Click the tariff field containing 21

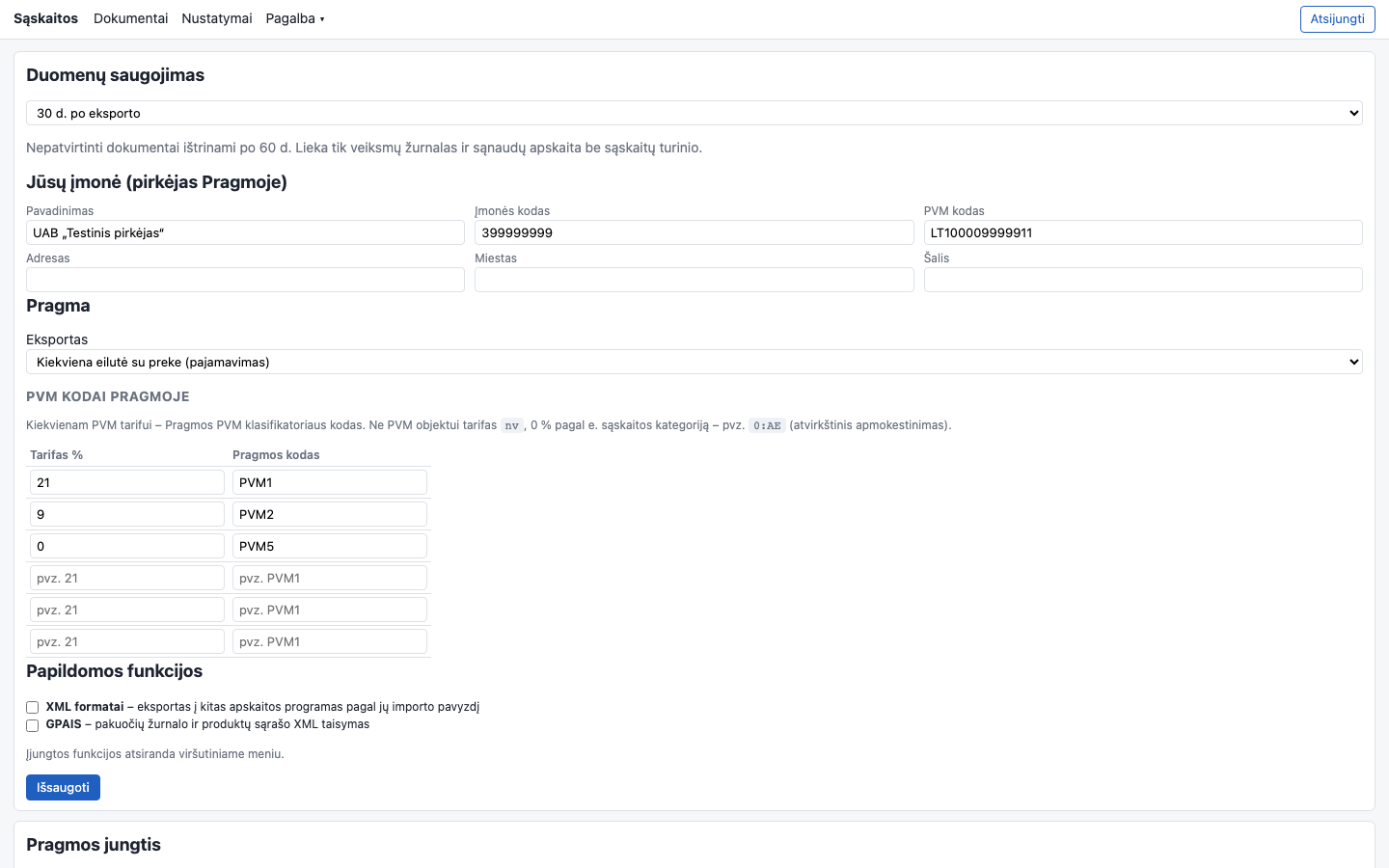pyautogui.click(x=127, y=482)
